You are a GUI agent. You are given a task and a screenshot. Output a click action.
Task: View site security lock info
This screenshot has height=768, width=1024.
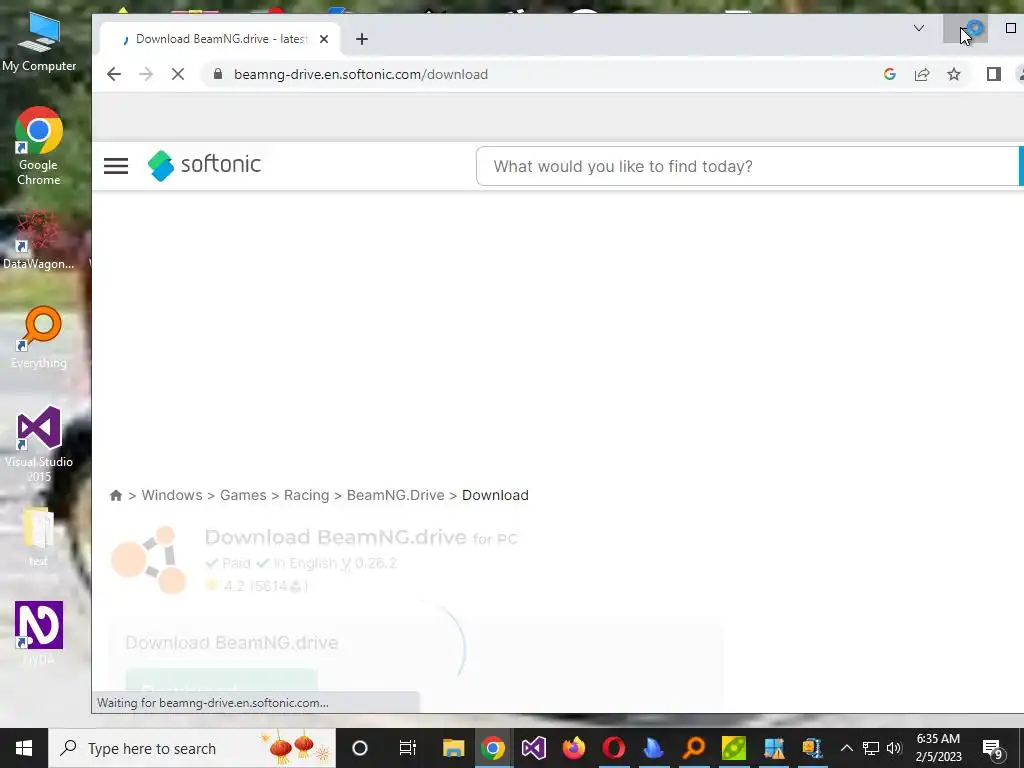point(218,74)
